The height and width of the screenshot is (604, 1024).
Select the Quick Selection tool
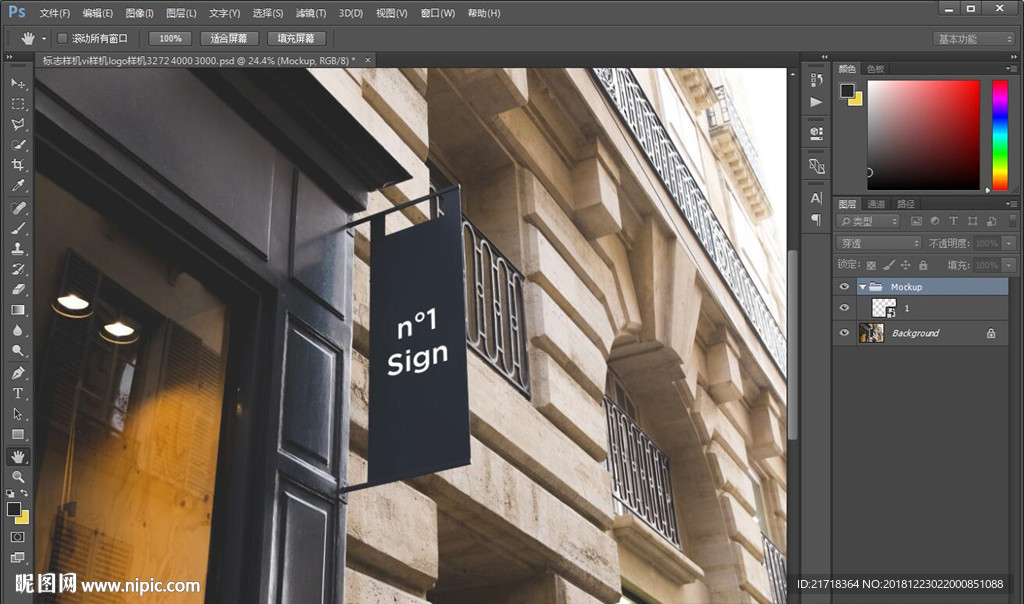point(18,144)
